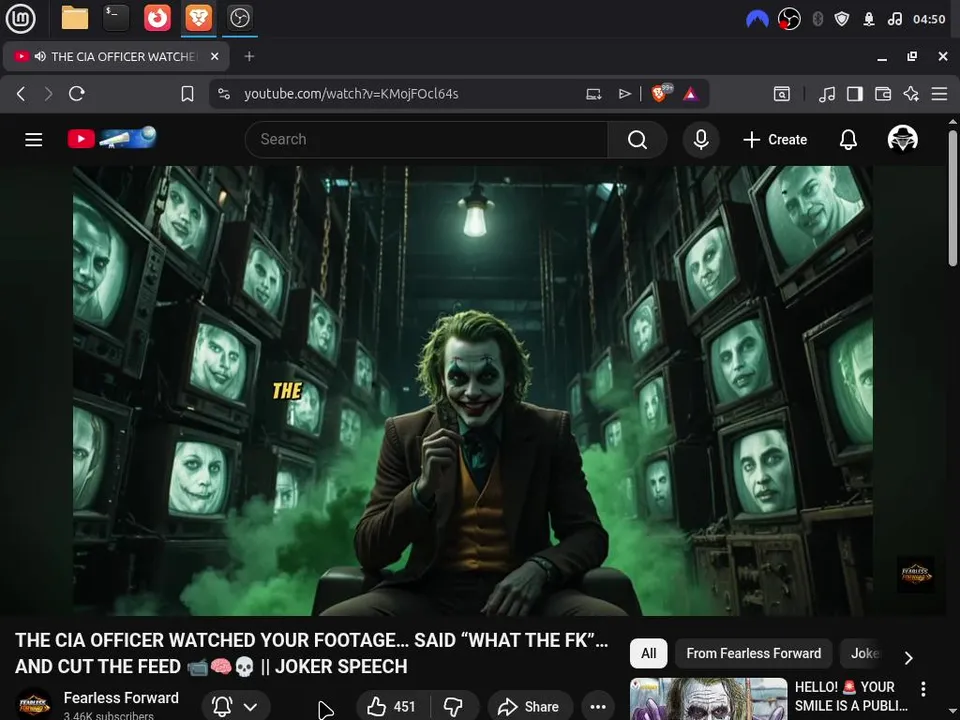
Task: Open Brave Wallet icon
Action: pyautogui.click(x=883, y=94)
